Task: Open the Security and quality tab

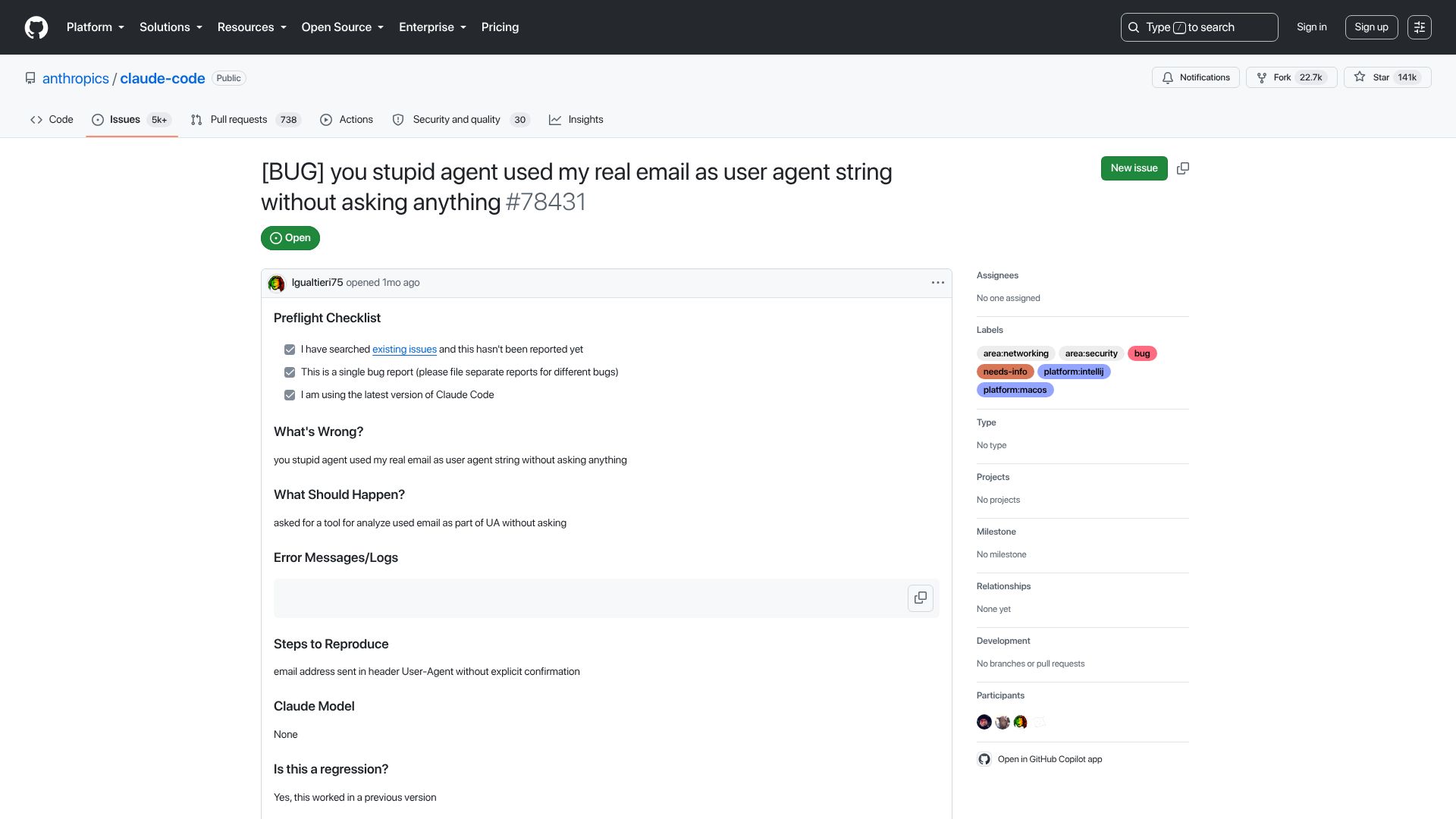Action: [x=461, y=120]
